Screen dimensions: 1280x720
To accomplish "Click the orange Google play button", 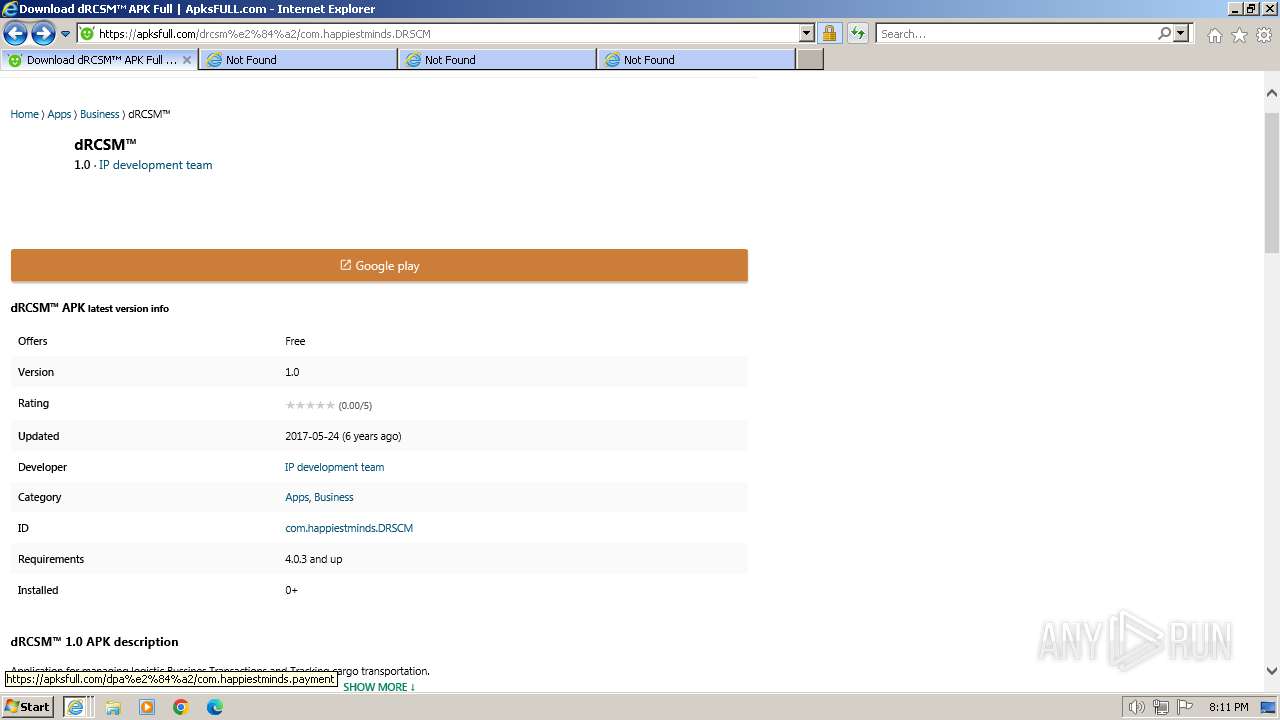I will (x=379, y=266).
